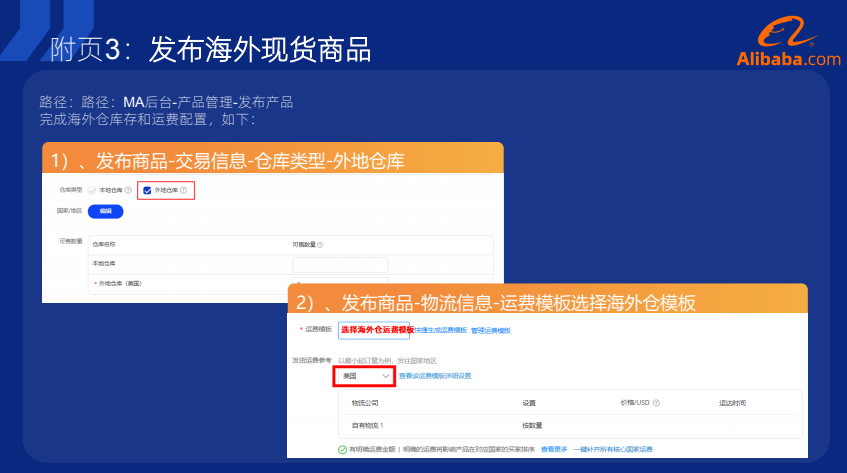Uncheck the 外地仓库 checkbox
Viewport: 847px width, 473px height.
point(147,190)
